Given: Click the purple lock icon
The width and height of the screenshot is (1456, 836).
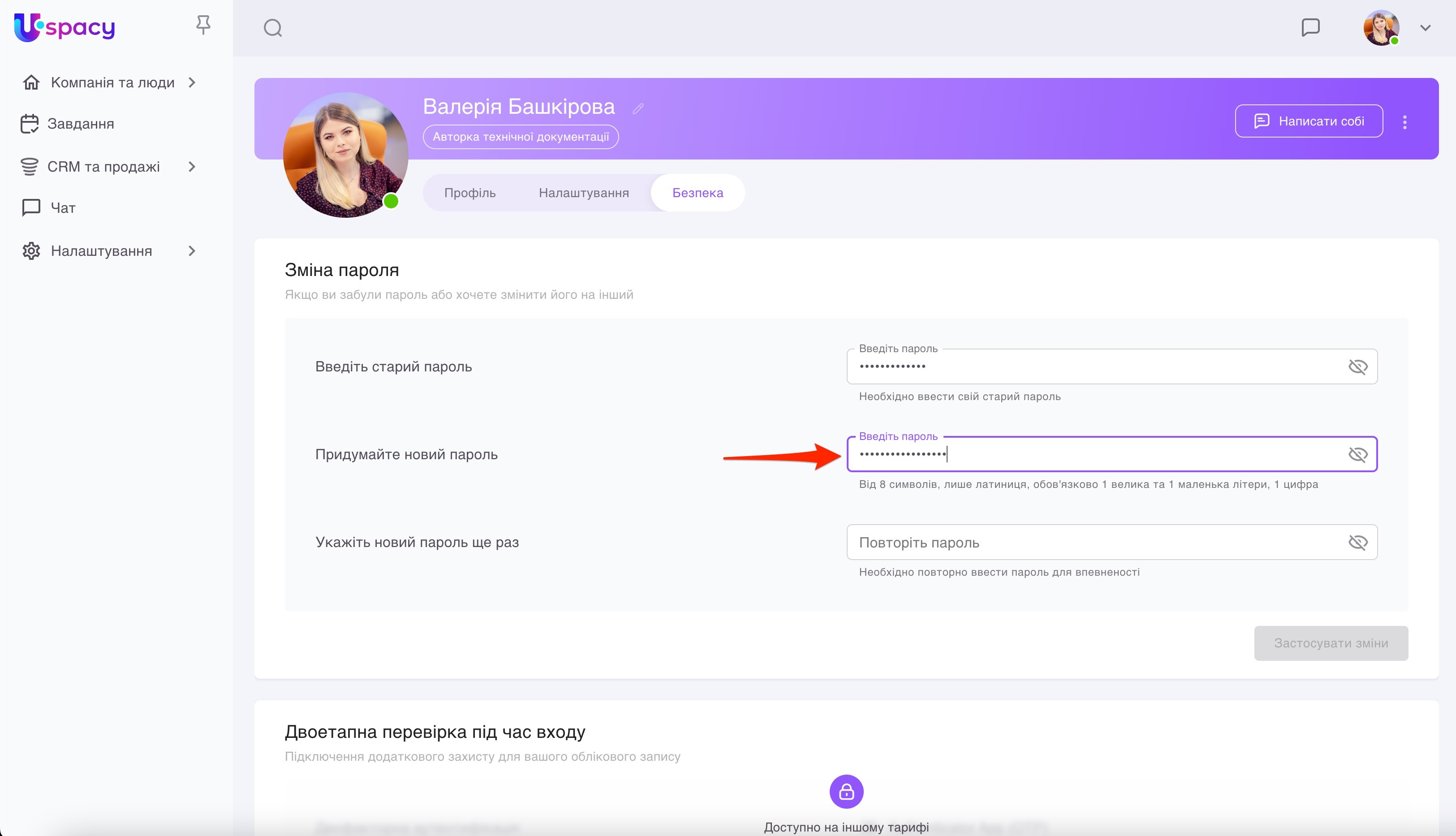Looking at the screenshot, I should tap(846, 792).
